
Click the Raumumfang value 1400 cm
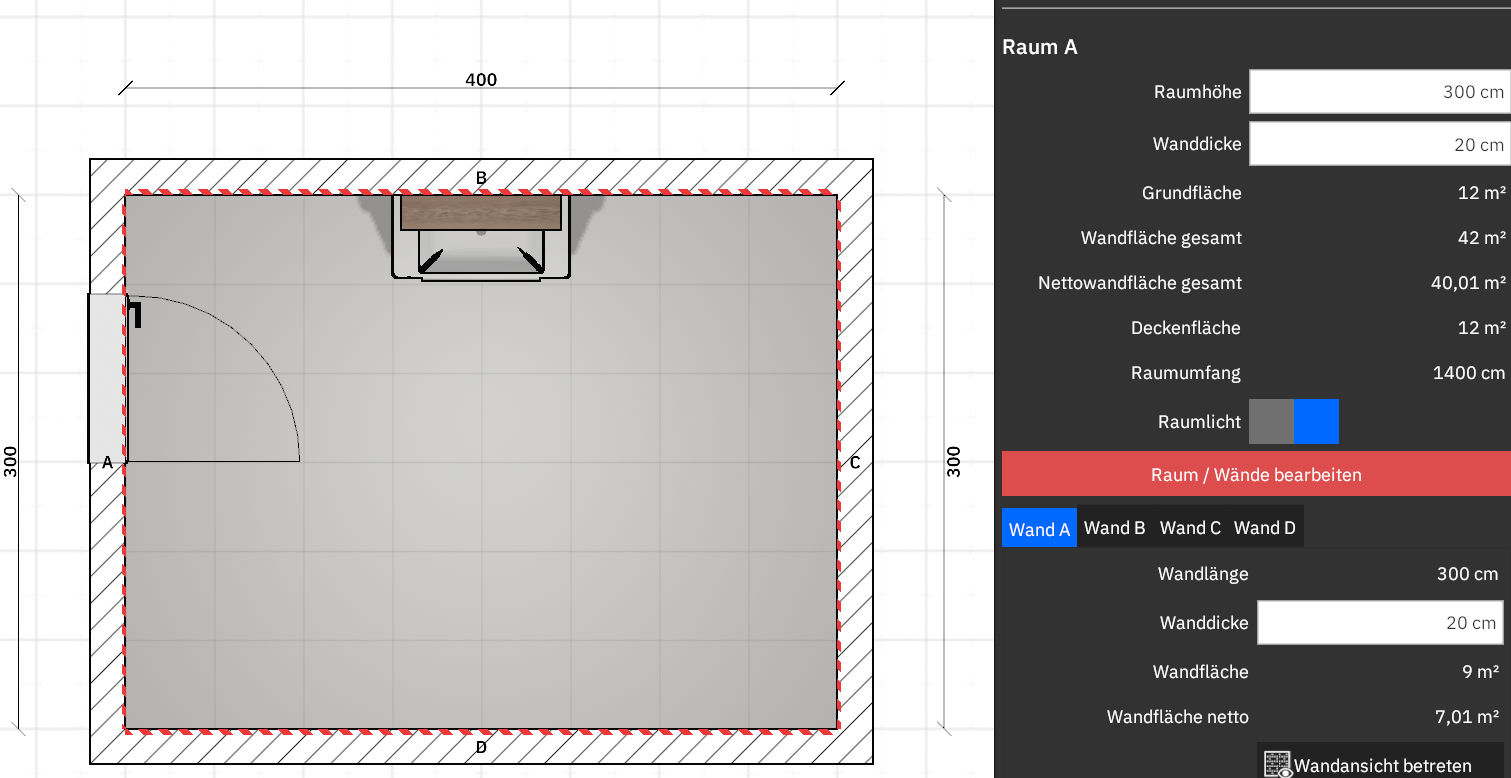[1468, 373]
